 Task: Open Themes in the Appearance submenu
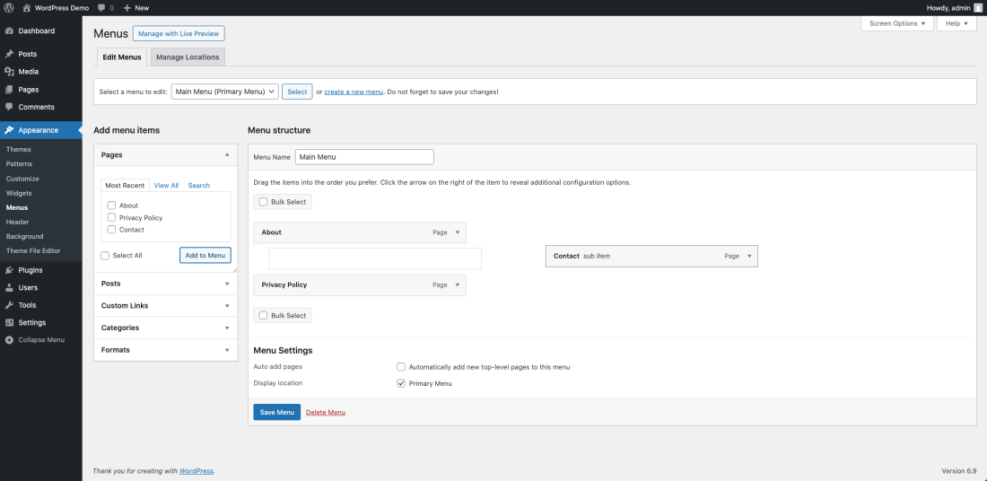[18, 150]
